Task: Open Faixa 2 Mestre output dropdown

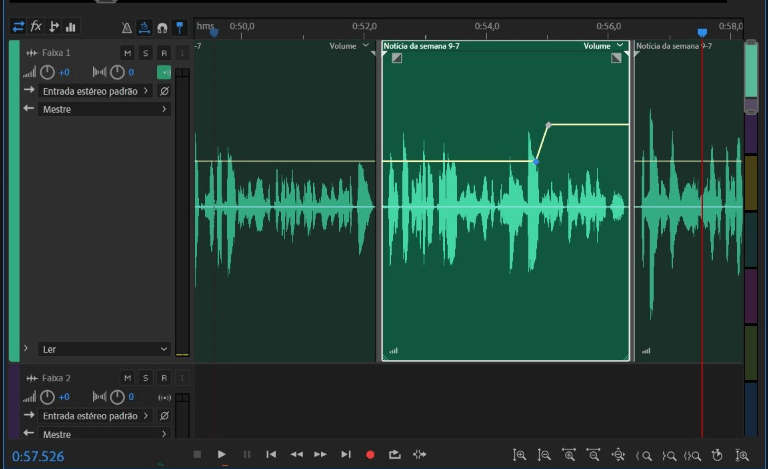Action: coord(104,434)
